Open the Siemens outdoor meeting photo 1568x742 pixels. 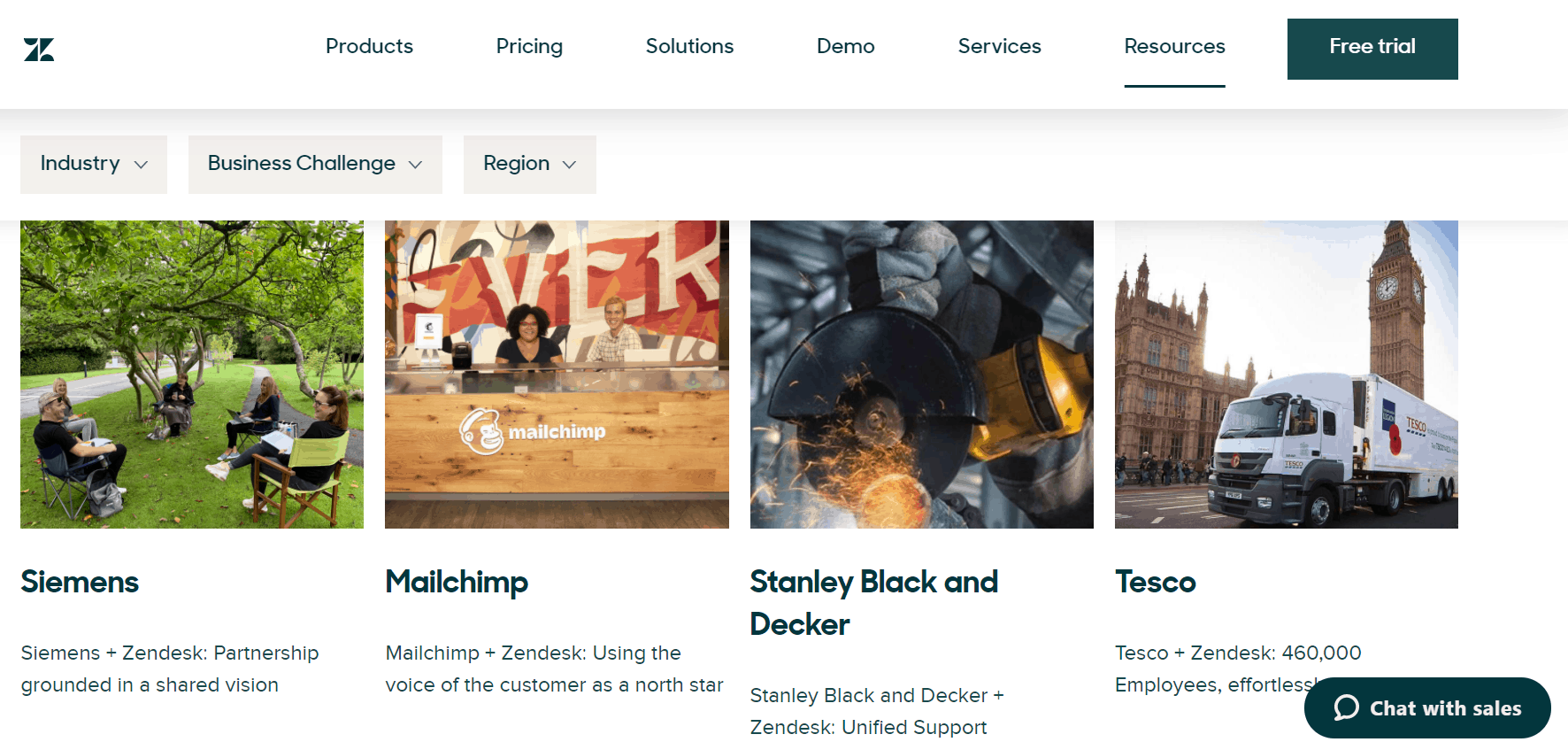tap(192, 375)
